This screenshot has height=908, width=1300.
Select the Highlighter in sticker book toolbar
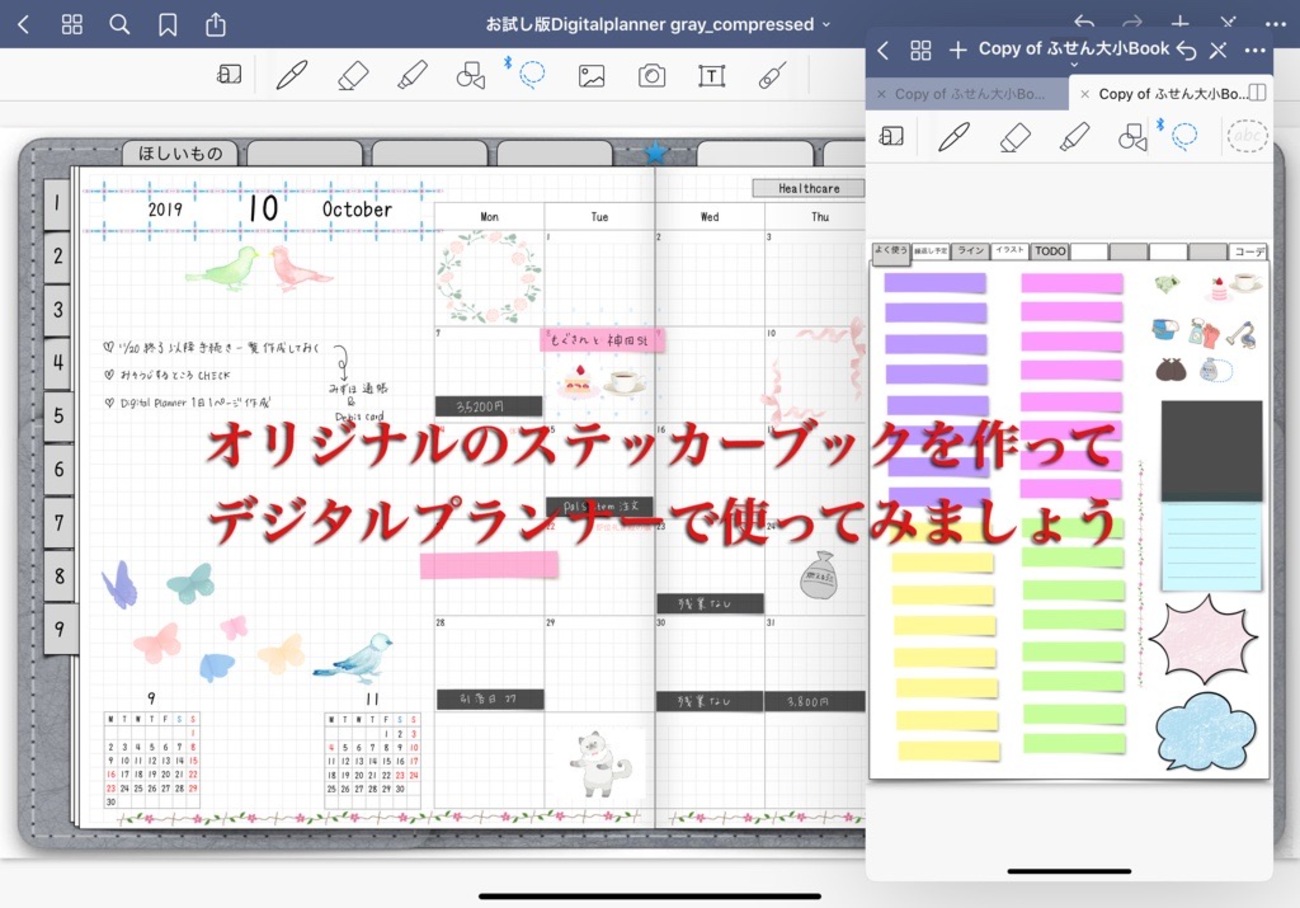[1074, 136]
